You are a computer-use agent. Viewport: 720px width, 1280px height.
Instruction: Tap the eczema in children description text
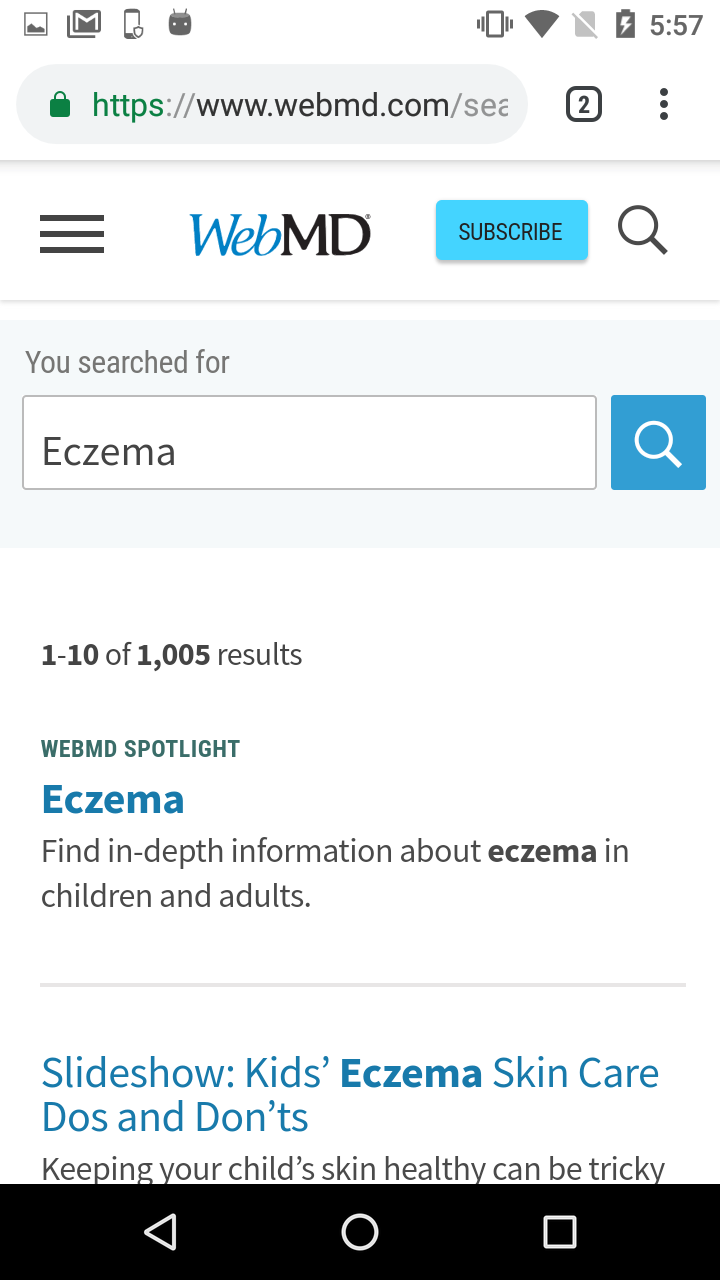335,873
